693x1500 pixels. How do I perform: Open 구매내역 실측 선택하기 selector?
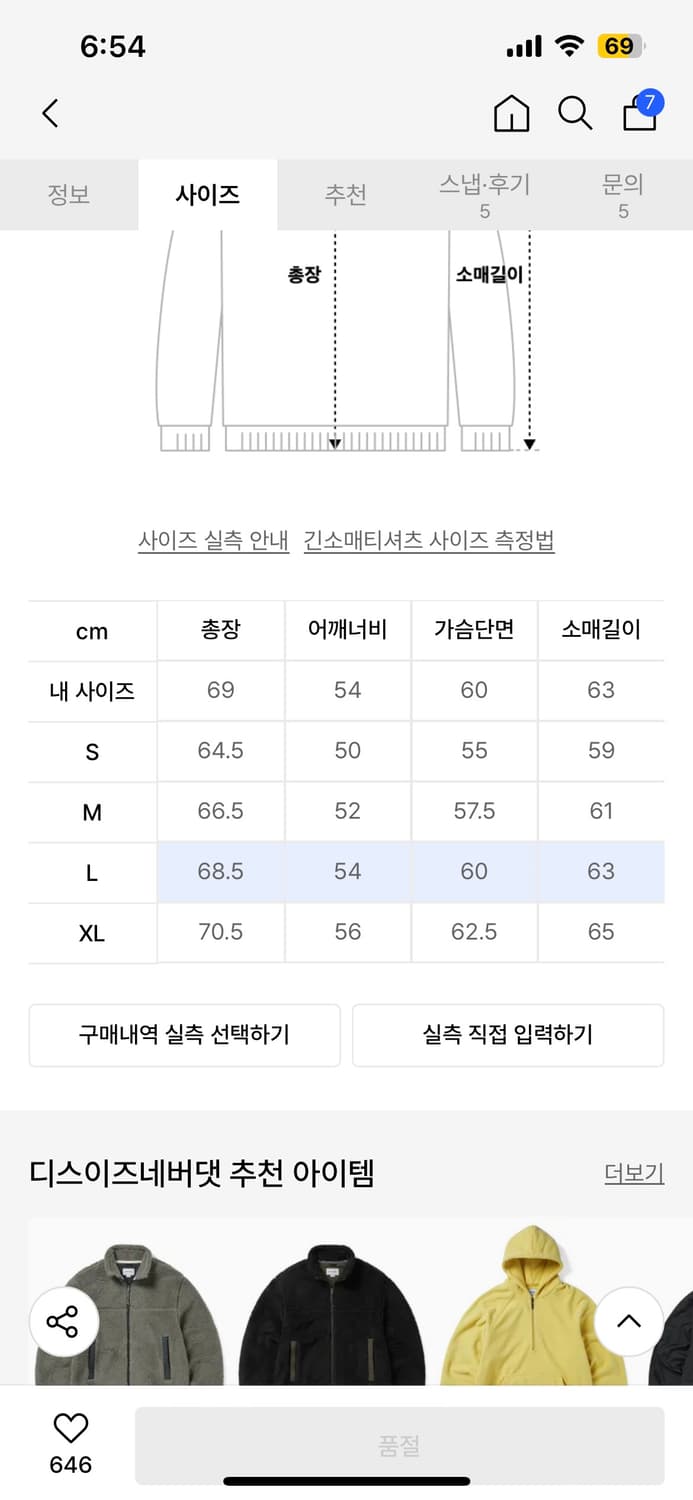[184, 1035]
